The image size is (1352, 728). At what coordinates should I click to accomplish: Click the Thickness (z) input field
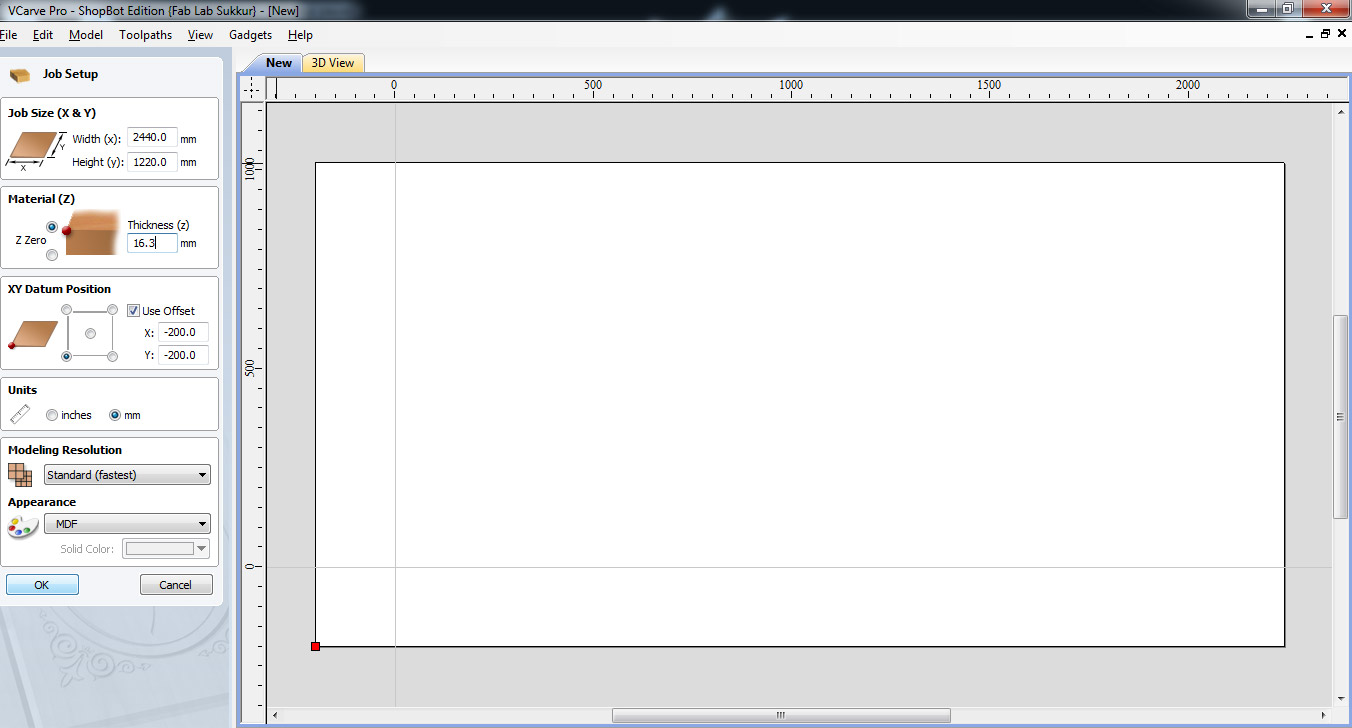152,243
